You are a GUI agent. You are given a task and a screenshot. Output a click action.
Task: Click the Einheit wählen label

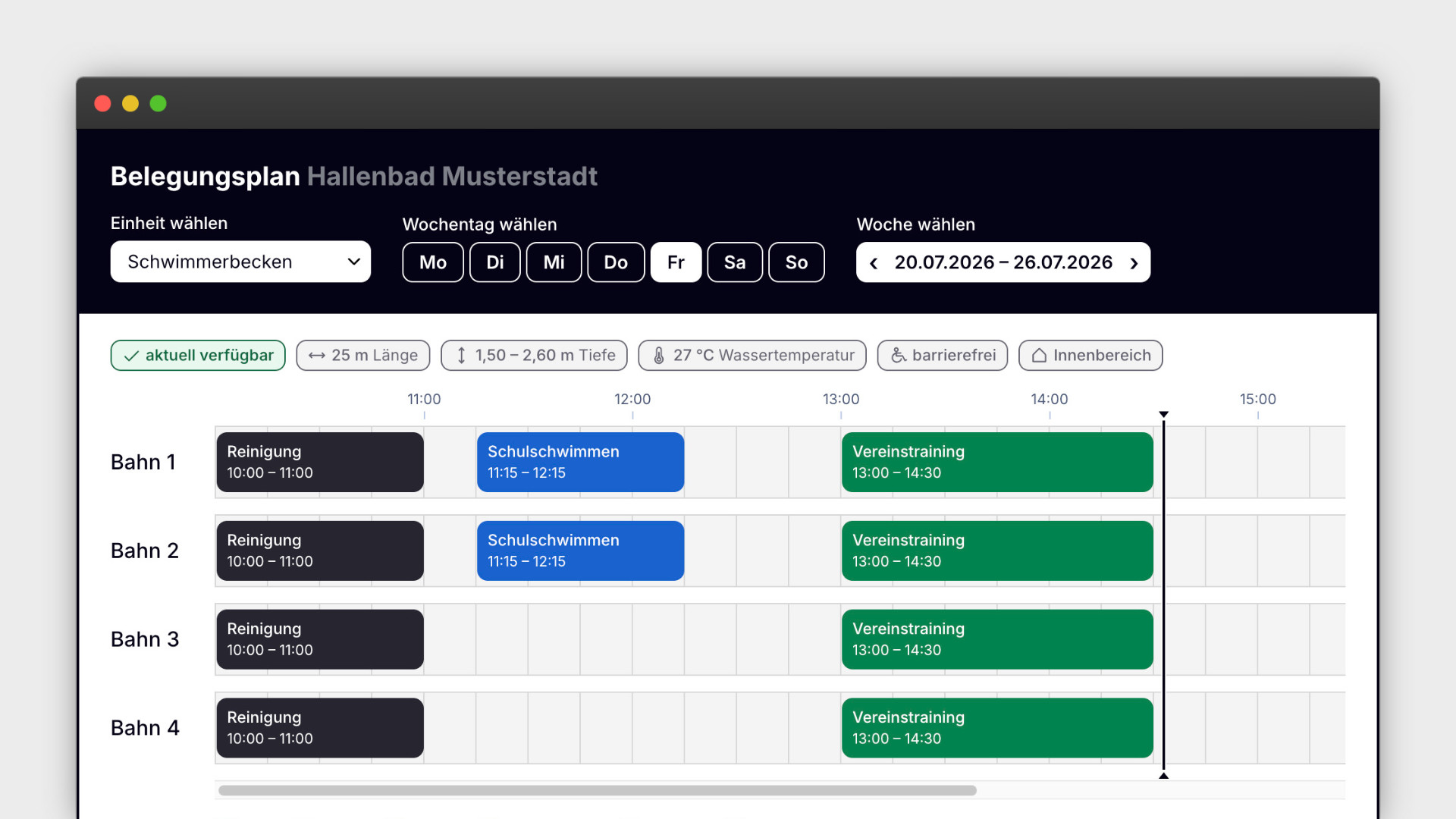pos(169,224)
